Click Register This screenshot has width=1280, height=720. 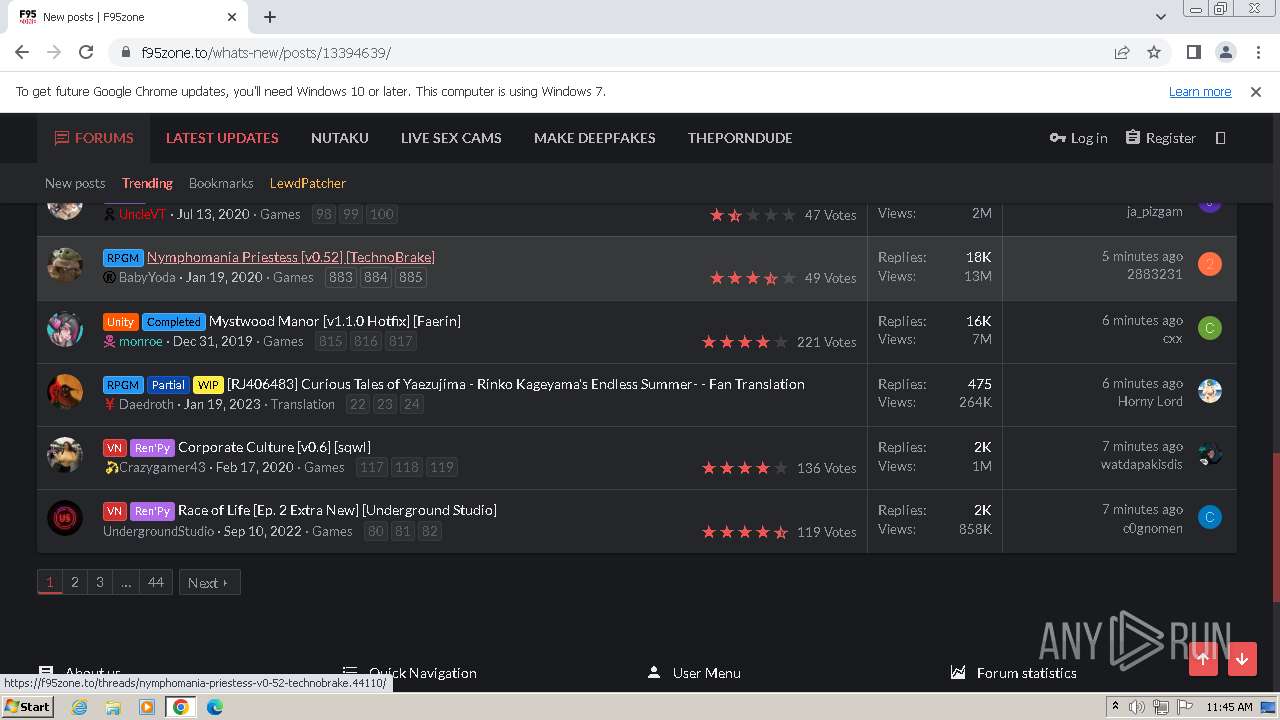point(1161,138)
